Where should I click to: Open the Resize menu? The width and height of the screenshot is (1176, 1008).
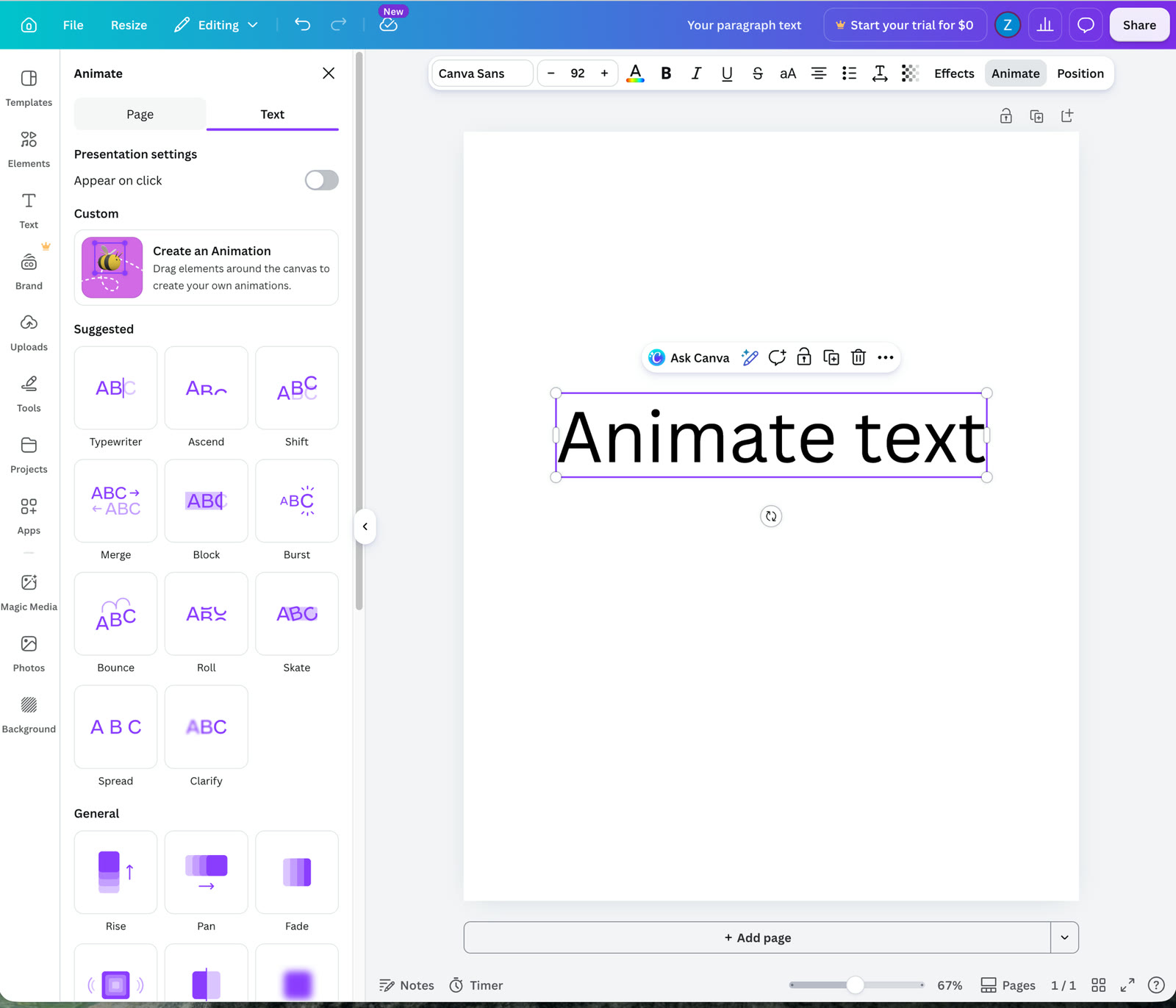click(129, 25)
